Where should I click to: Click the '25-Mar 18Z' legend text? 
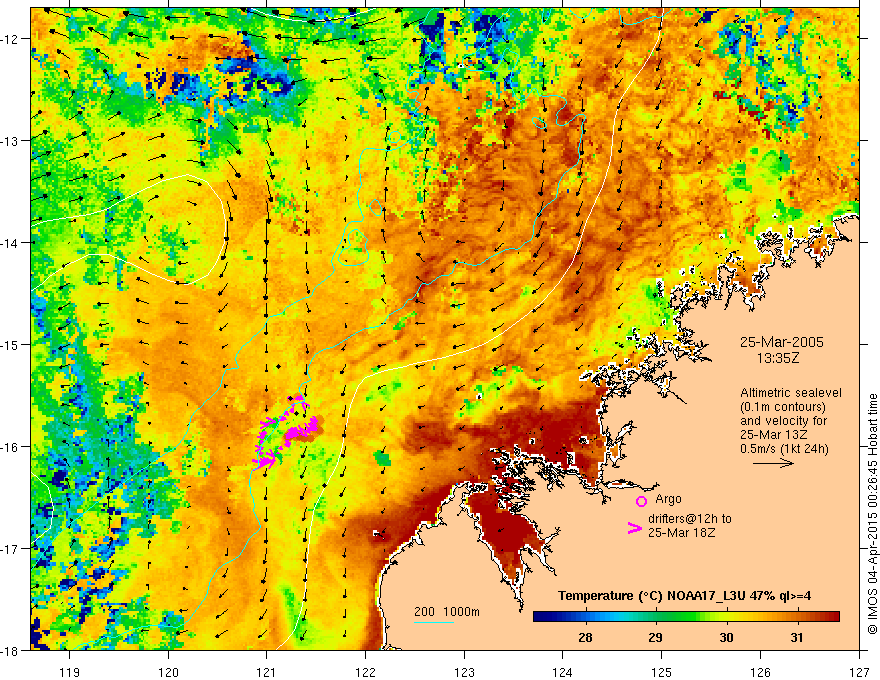[682, 533]
